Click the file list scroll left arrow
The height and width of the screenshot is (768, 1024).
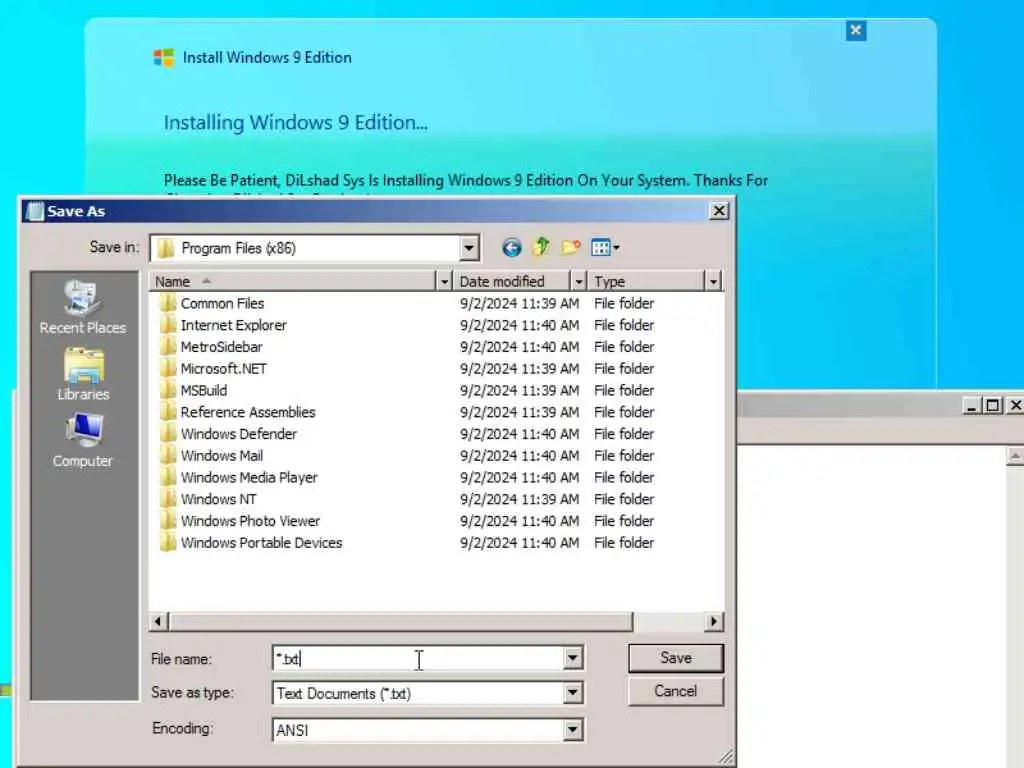[x=158, y=622]
